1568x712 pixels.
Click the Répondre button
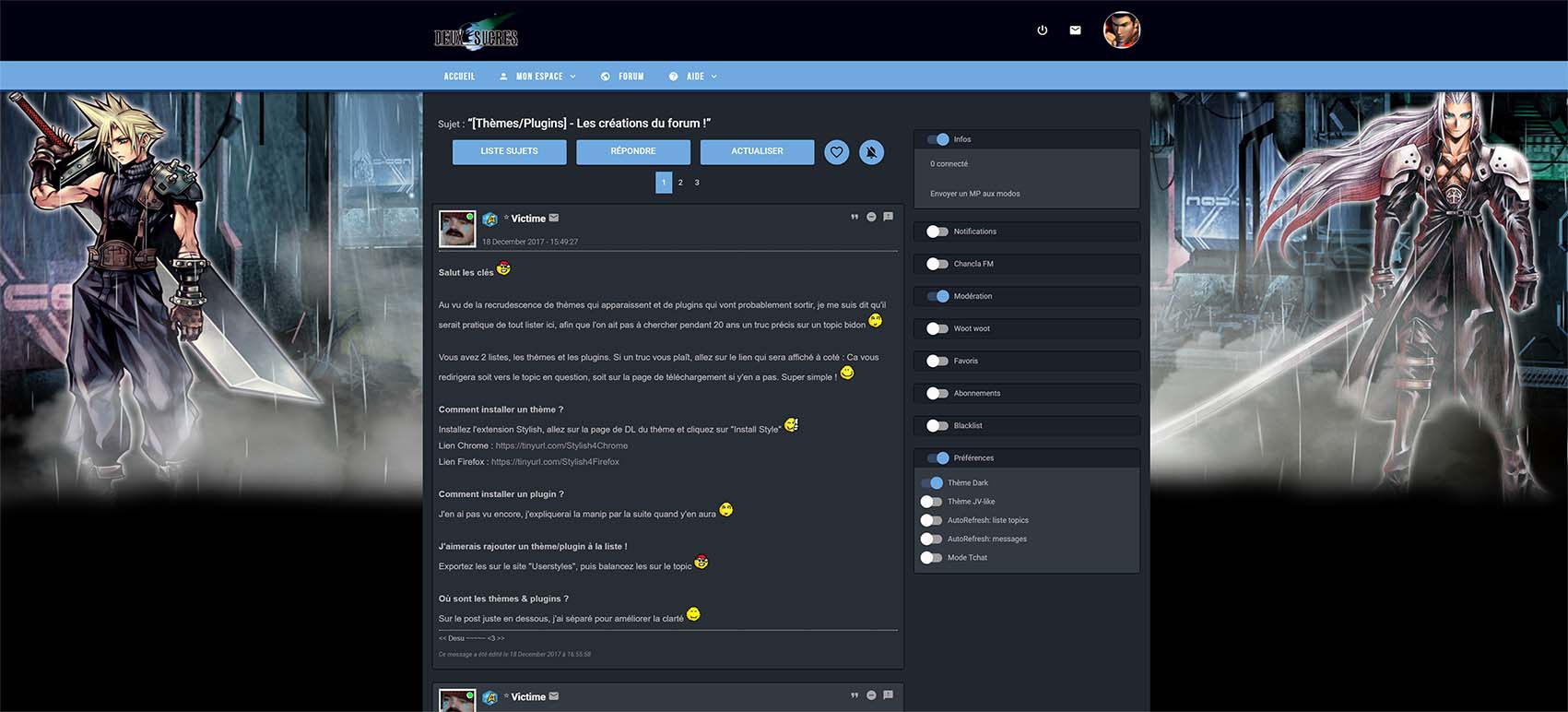pos(633,152)
